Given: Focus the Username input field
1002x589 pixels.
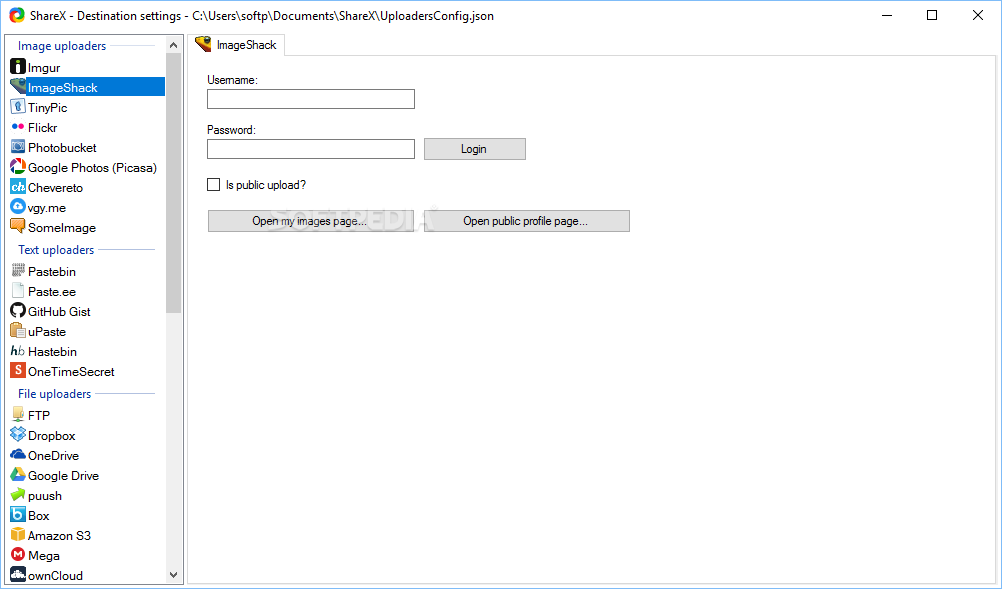Looking at the screenshot, I should click(x=311, y=99).
